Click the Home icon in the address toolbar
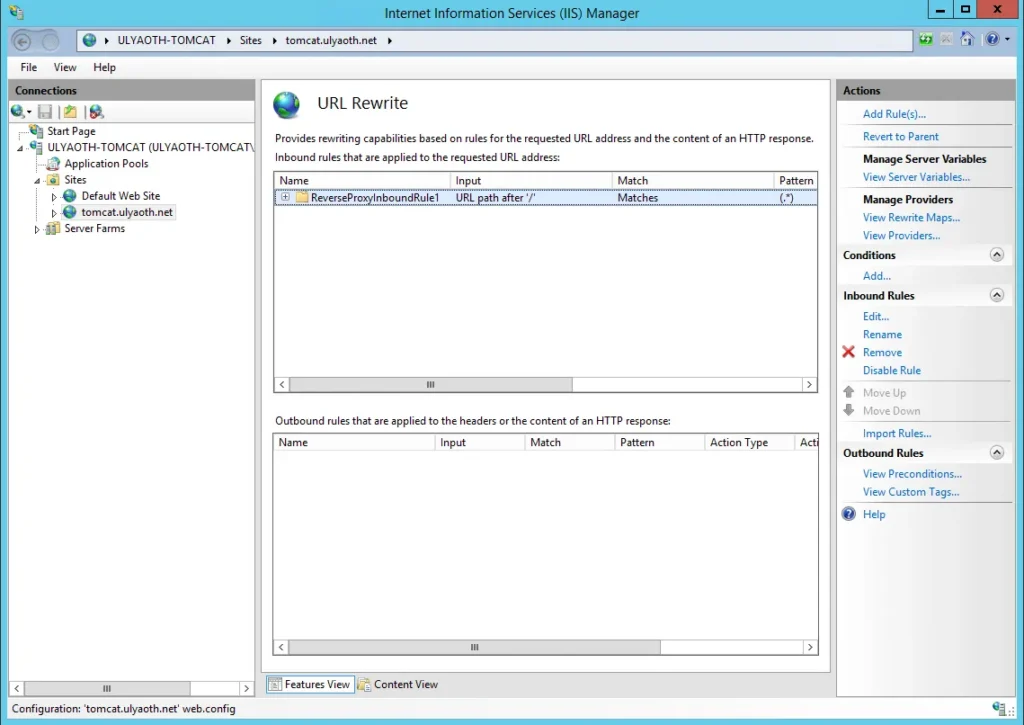The height and width of the screenshot is (725, 1024). point(967,40)
